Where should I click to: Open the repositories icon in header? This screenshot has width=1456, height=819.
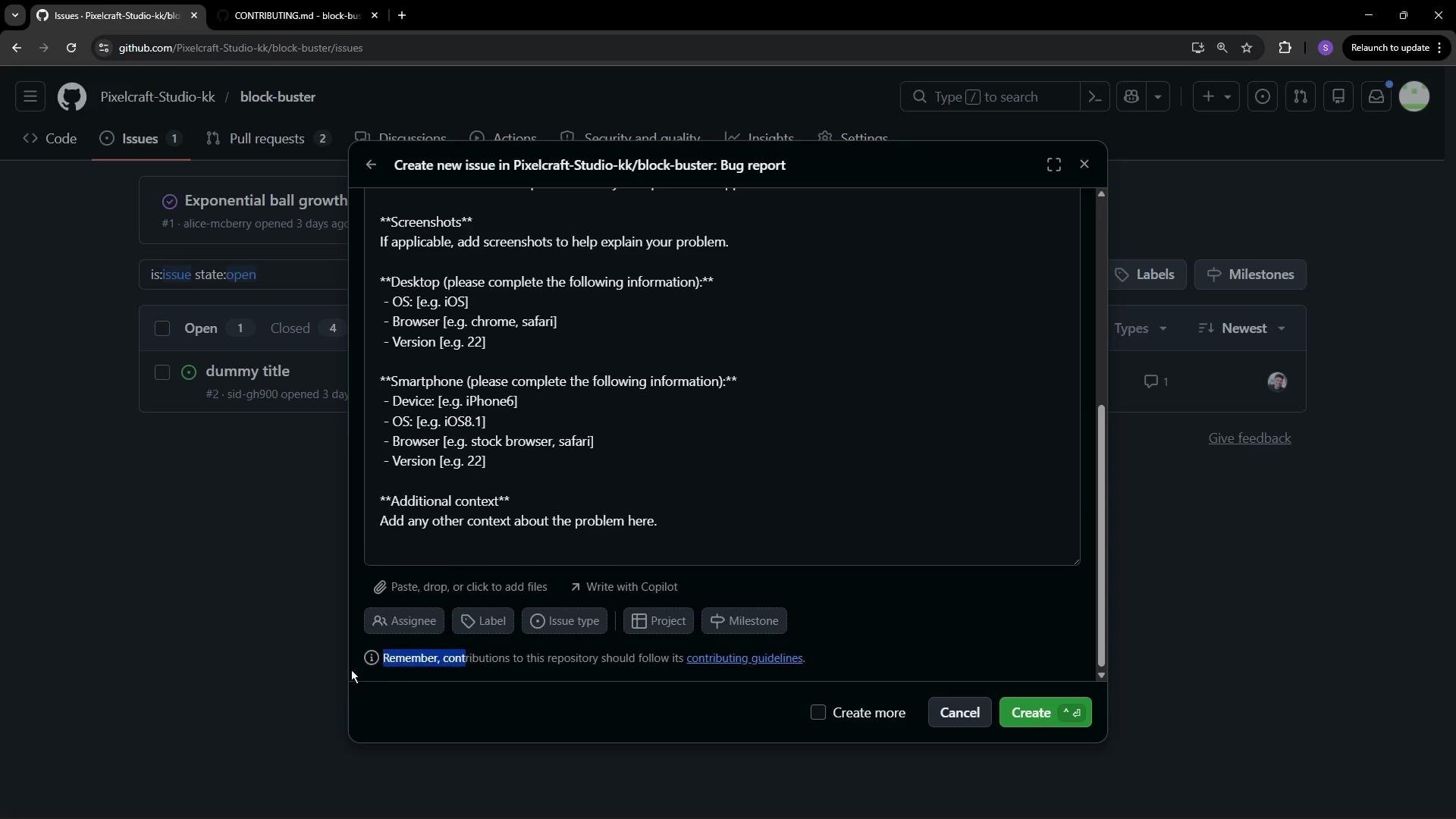tap(1338, 97)
